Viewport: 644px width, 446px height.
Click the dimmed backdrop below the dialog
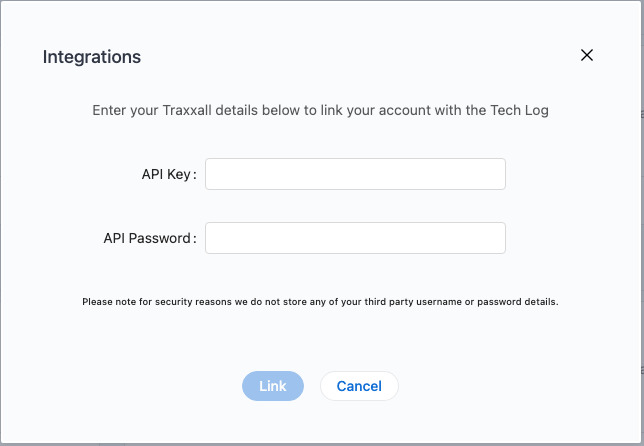pos(320,443)
